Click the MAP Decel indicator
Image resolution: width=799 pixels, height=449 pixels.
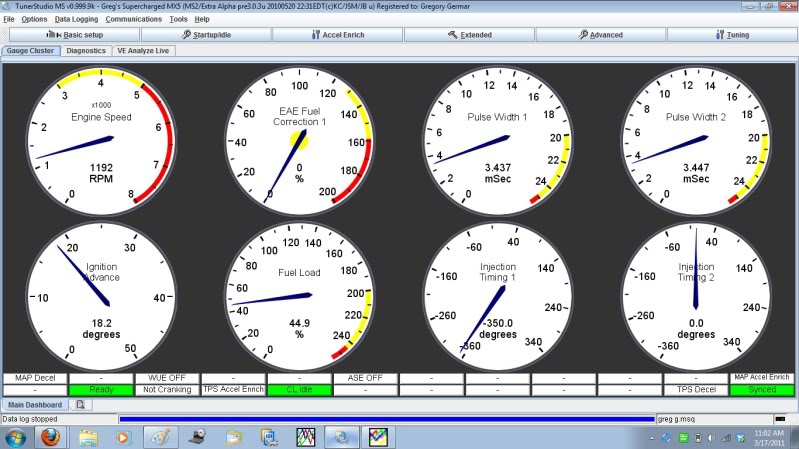click(x=35, y=378)
